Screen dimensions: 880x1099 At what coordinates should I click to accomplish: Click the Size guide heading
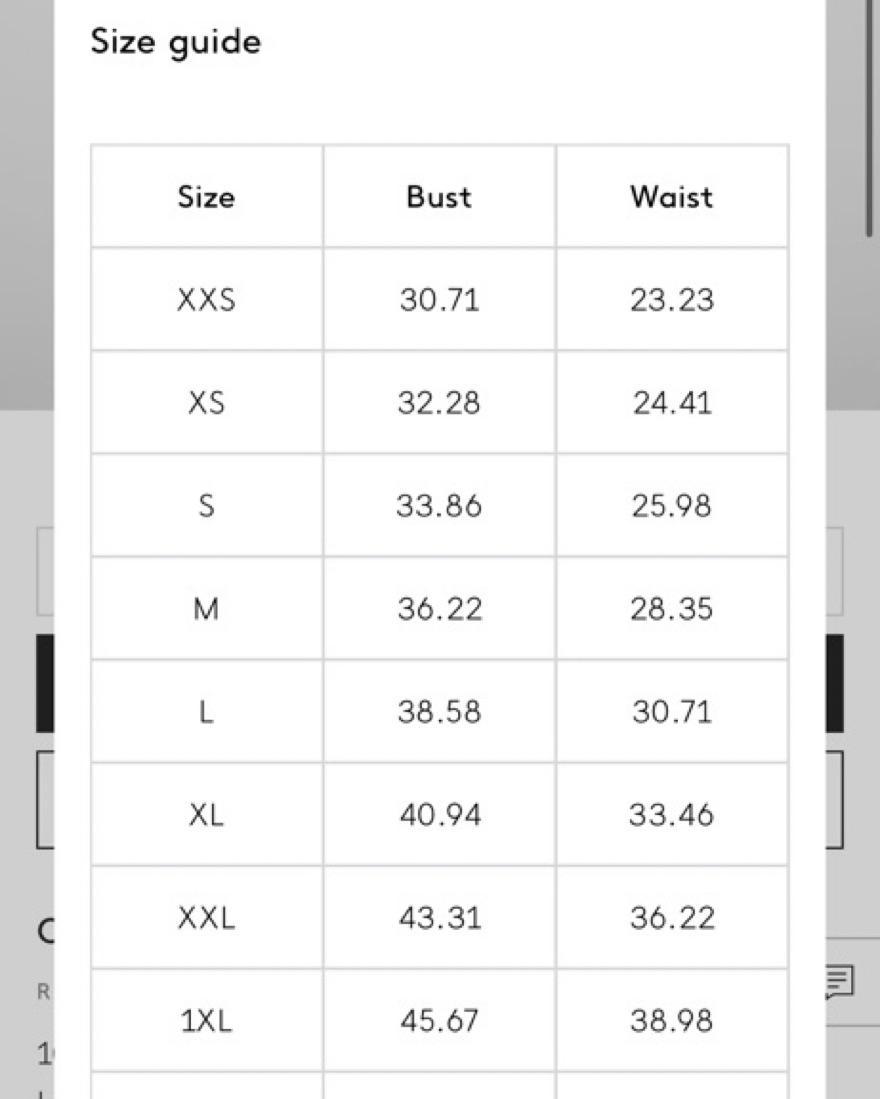click(176, 42)
